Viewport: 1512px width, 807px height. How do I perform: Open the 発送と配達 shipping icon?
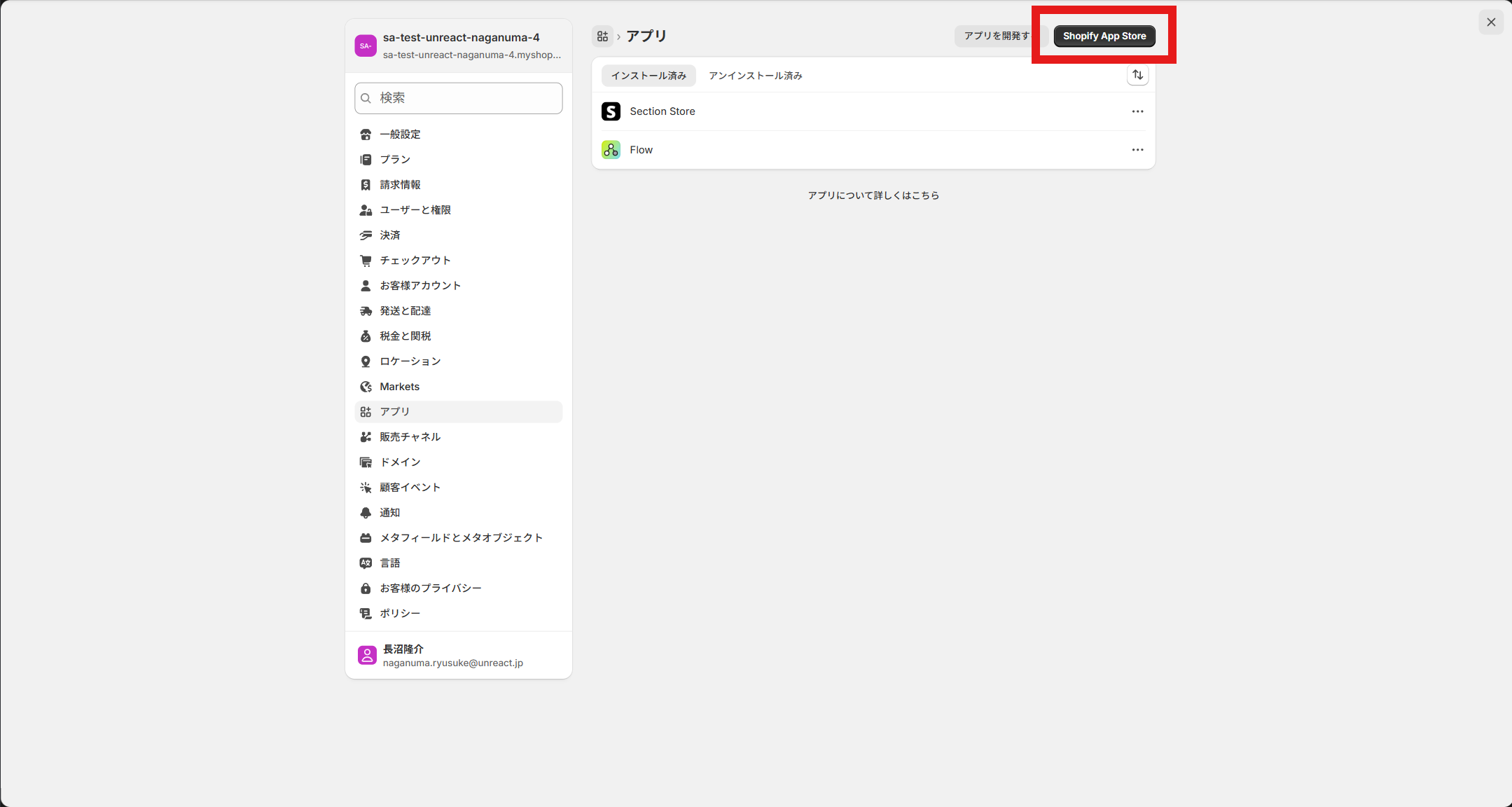coord(366,310)
